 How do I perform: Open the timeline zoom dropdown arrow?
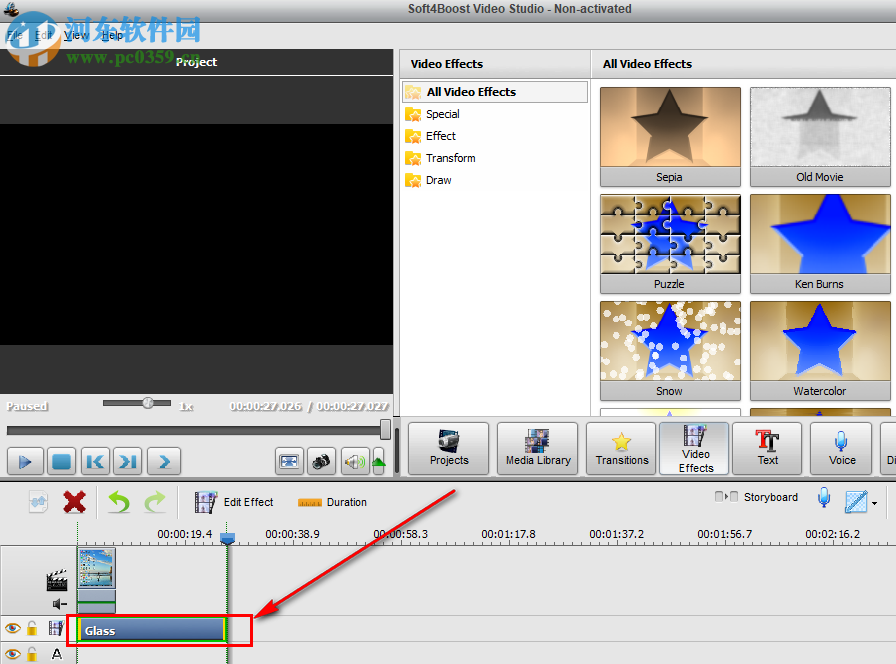[x=874, y=503]
